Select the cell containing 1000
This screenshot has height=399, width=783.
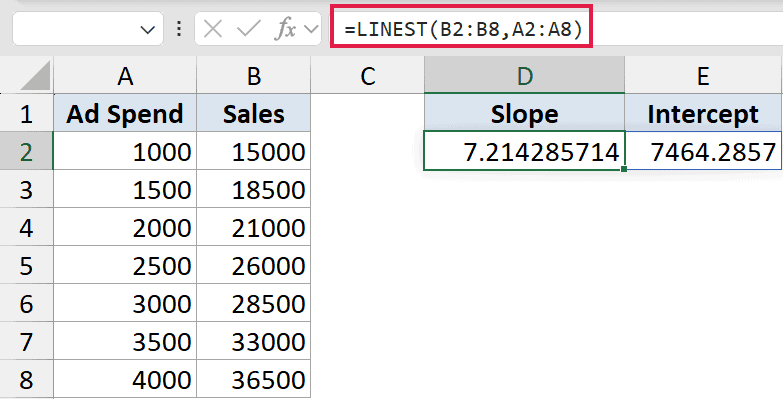[125, 151]
